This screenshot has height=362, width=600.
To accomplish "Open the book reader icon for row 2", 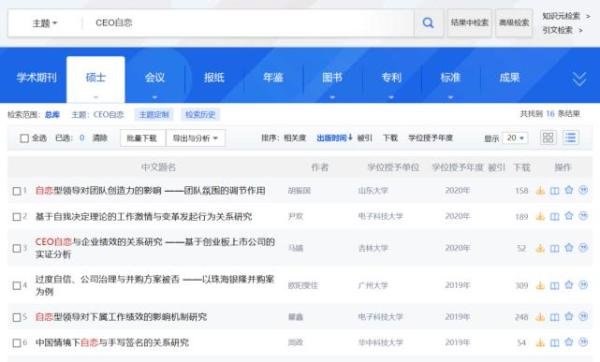I will click(x=554, y=216).
